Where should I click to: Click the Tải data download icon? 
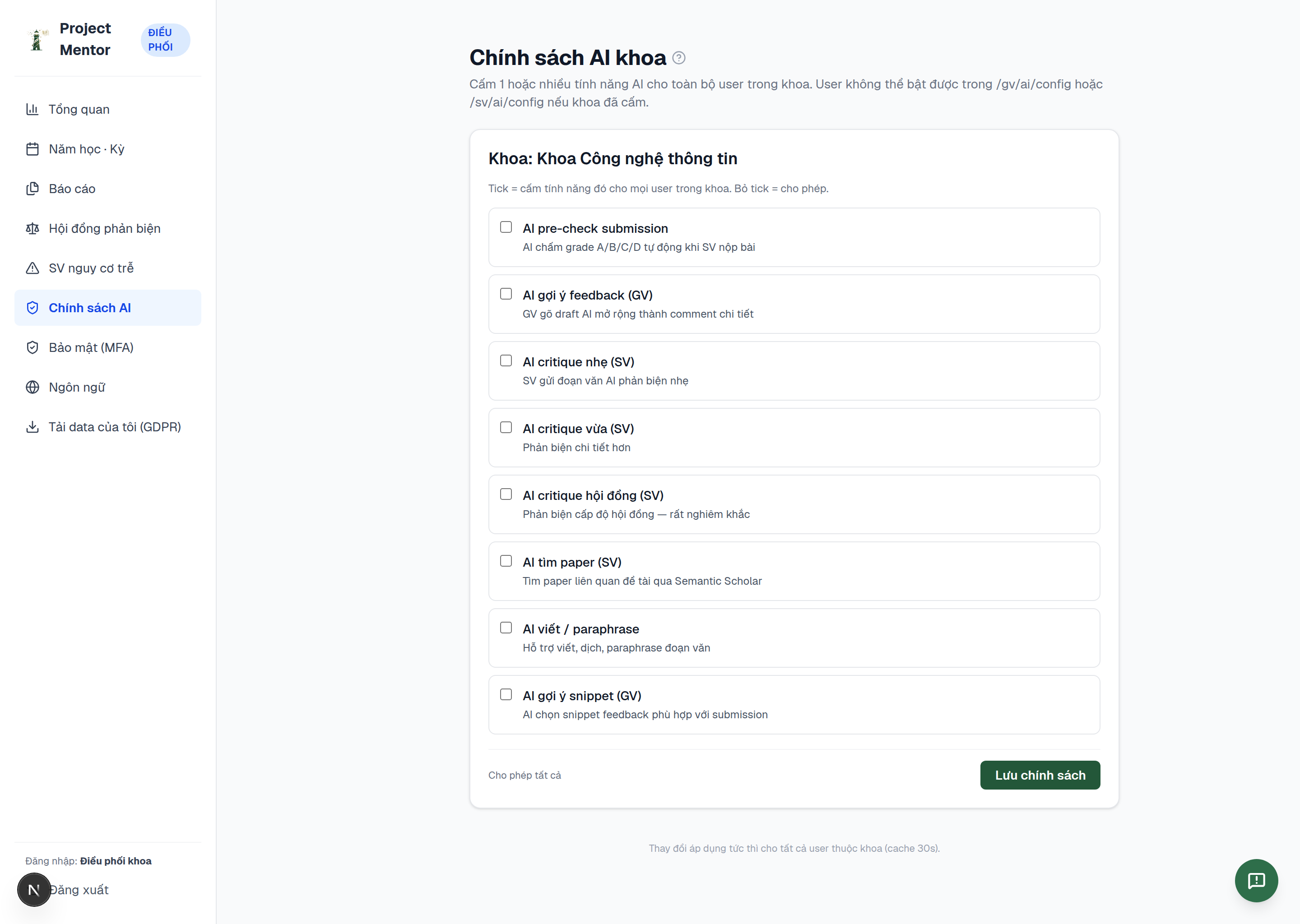tap(32, 427)
